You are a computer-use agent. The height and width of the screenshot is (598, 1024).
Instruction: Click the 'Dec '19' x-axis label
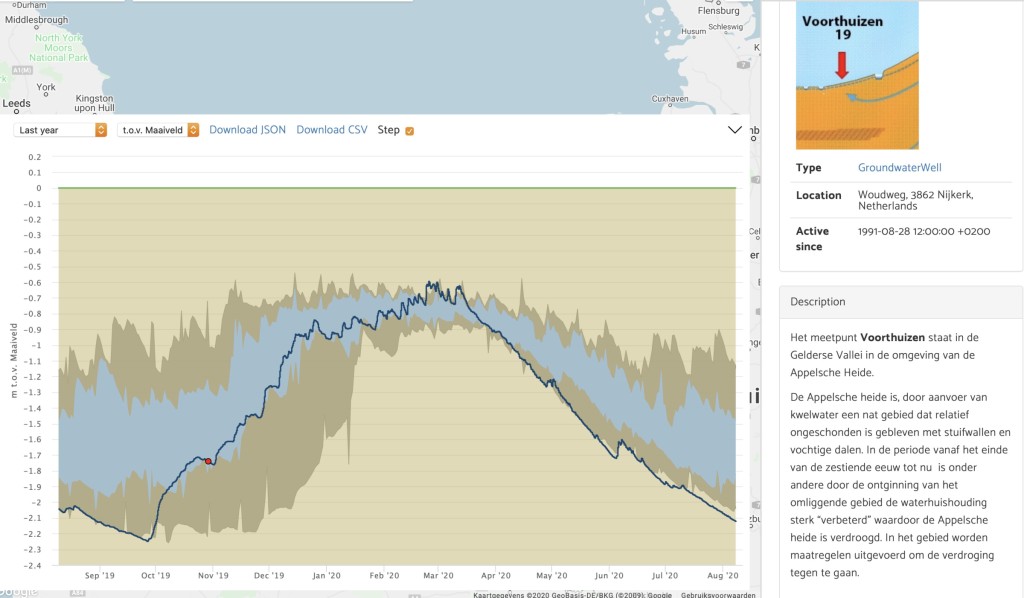pyautogui.click(x=269, y=575)
